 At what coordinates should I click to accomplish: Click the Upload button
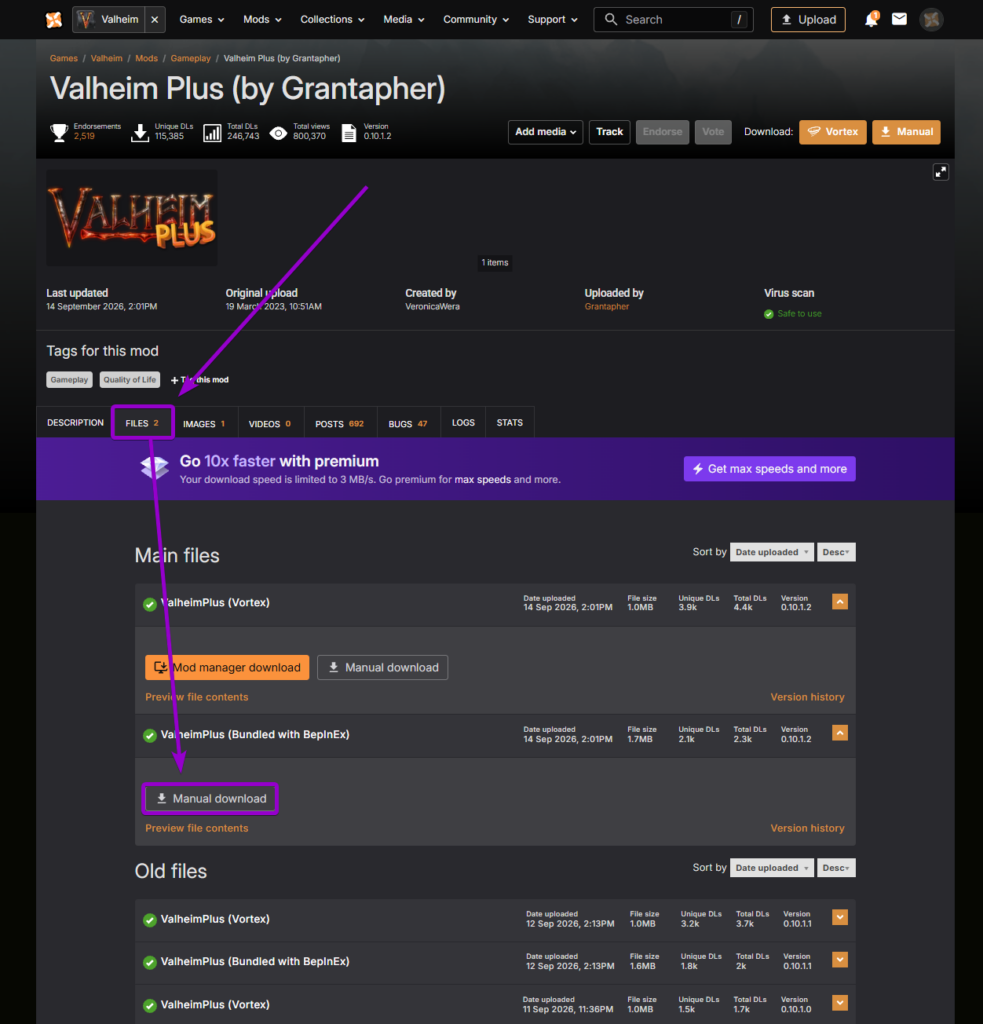pos(808,20)
